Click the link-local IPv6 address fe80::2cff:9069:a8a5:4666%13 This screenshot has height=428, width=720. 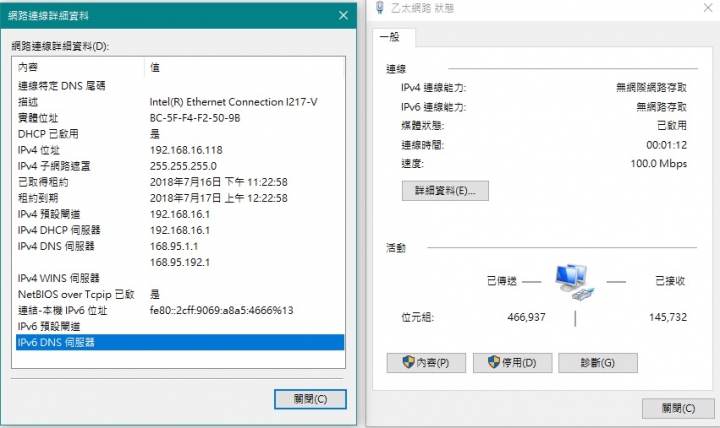tap(221, 310)
